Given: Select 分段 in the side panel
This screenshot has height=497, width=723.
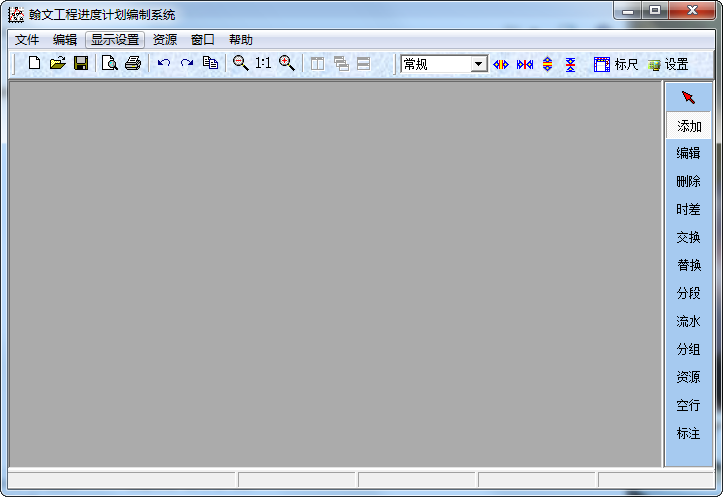Looking at the screenshot, I should pyautogui.click(x=688, y=293).
